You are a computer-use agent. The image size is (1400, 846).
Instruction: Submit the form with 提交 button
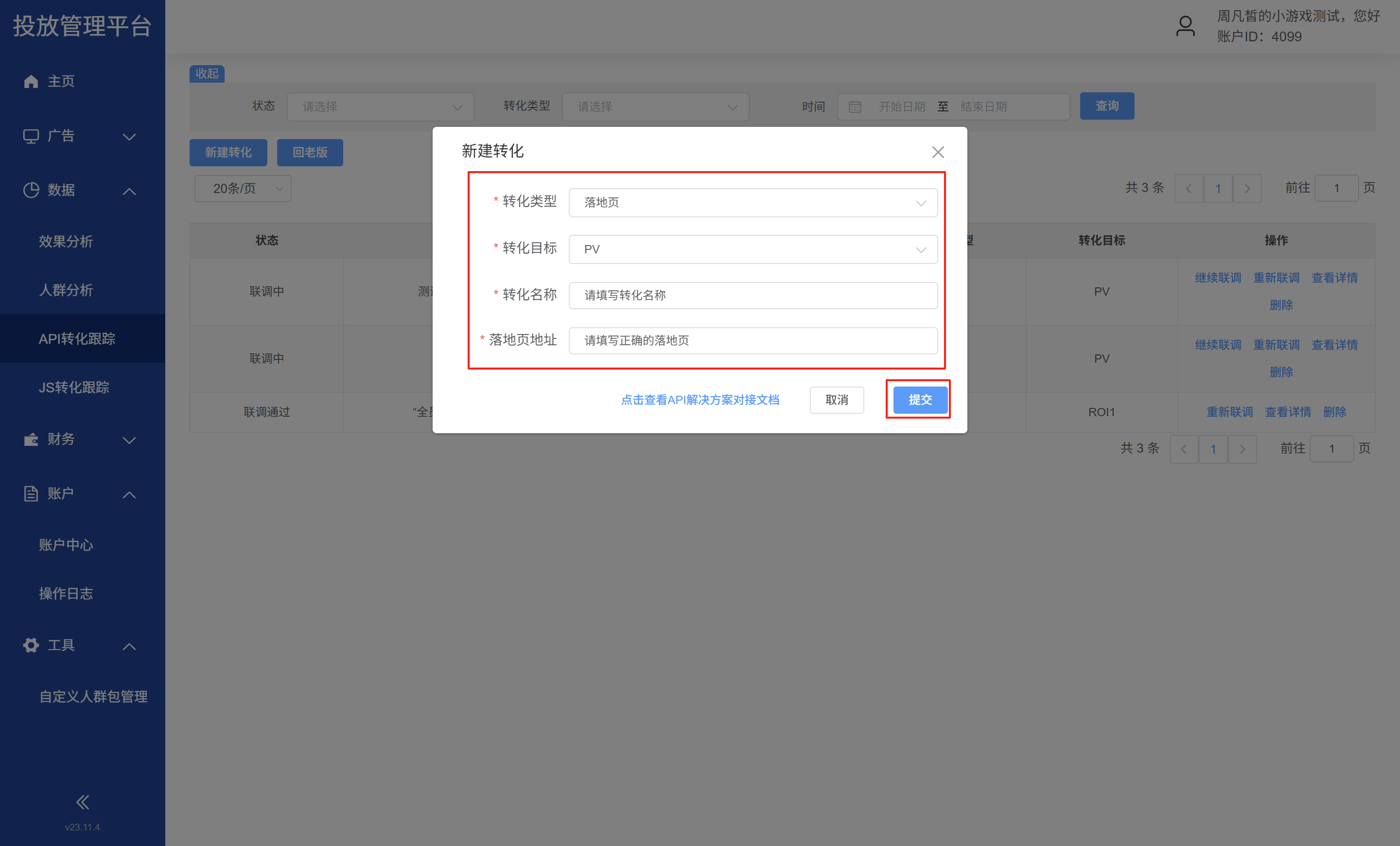click(x=919, y=400)
